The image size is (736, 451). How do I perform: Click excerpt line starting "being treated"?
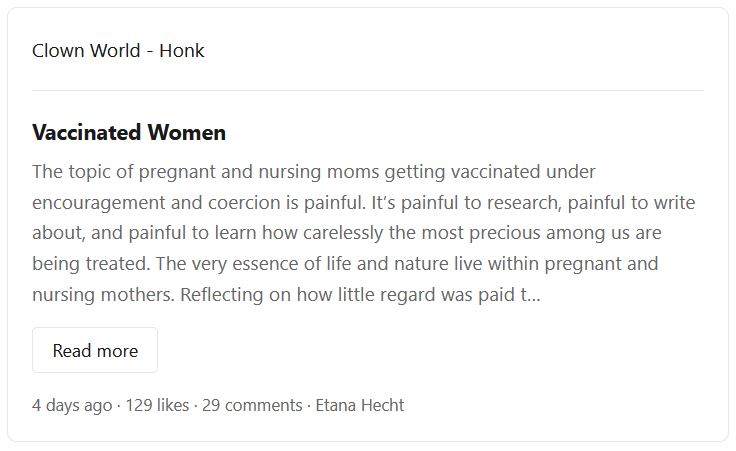click(345, 264)
